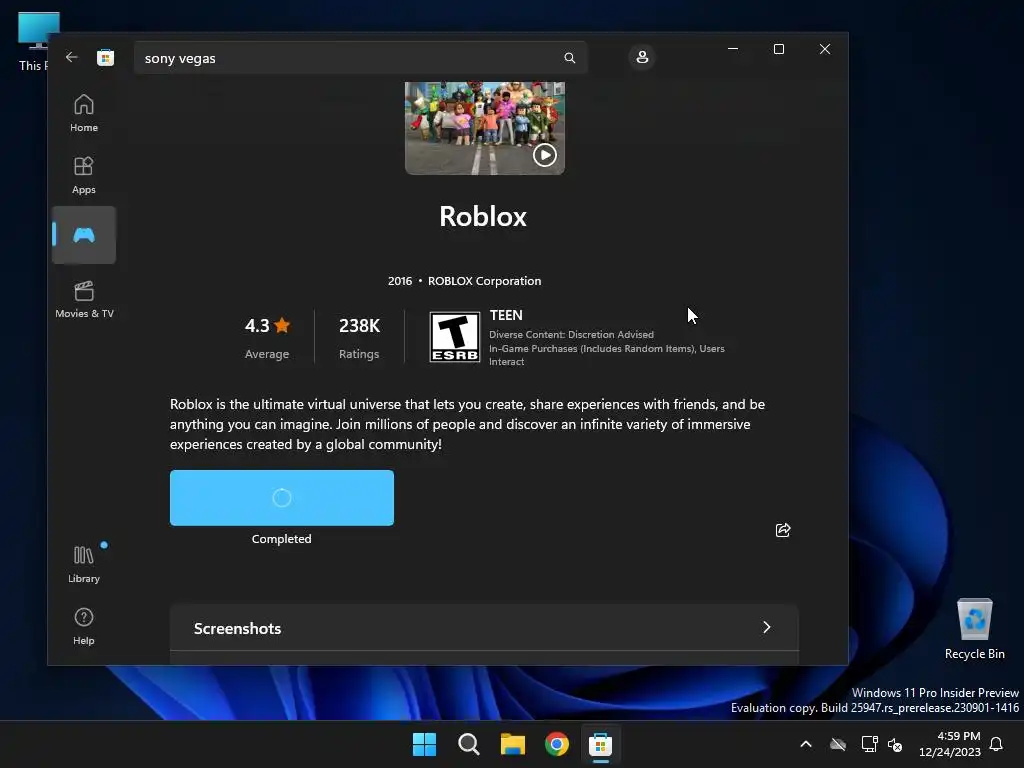Click the search magnifier in the search box
1024x768 pixels.
coord(569,58)
